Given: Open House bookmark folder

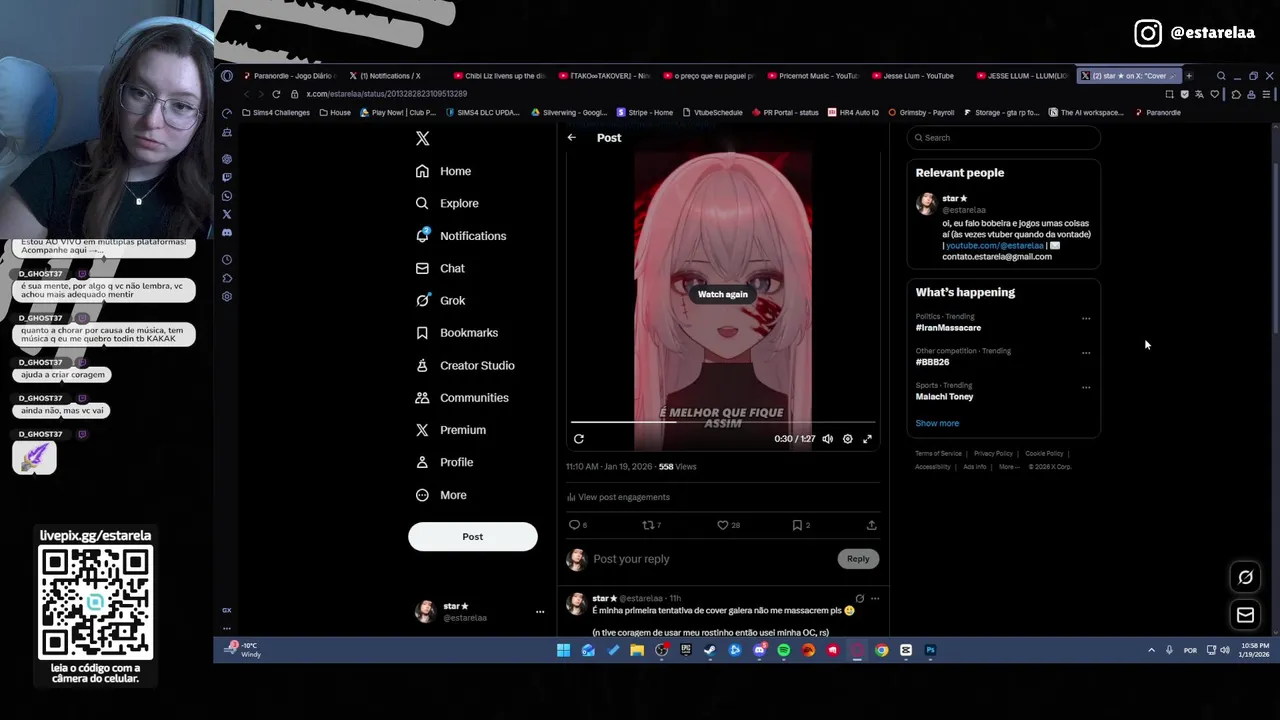Looking at the screenshot, I should (335, 113).
